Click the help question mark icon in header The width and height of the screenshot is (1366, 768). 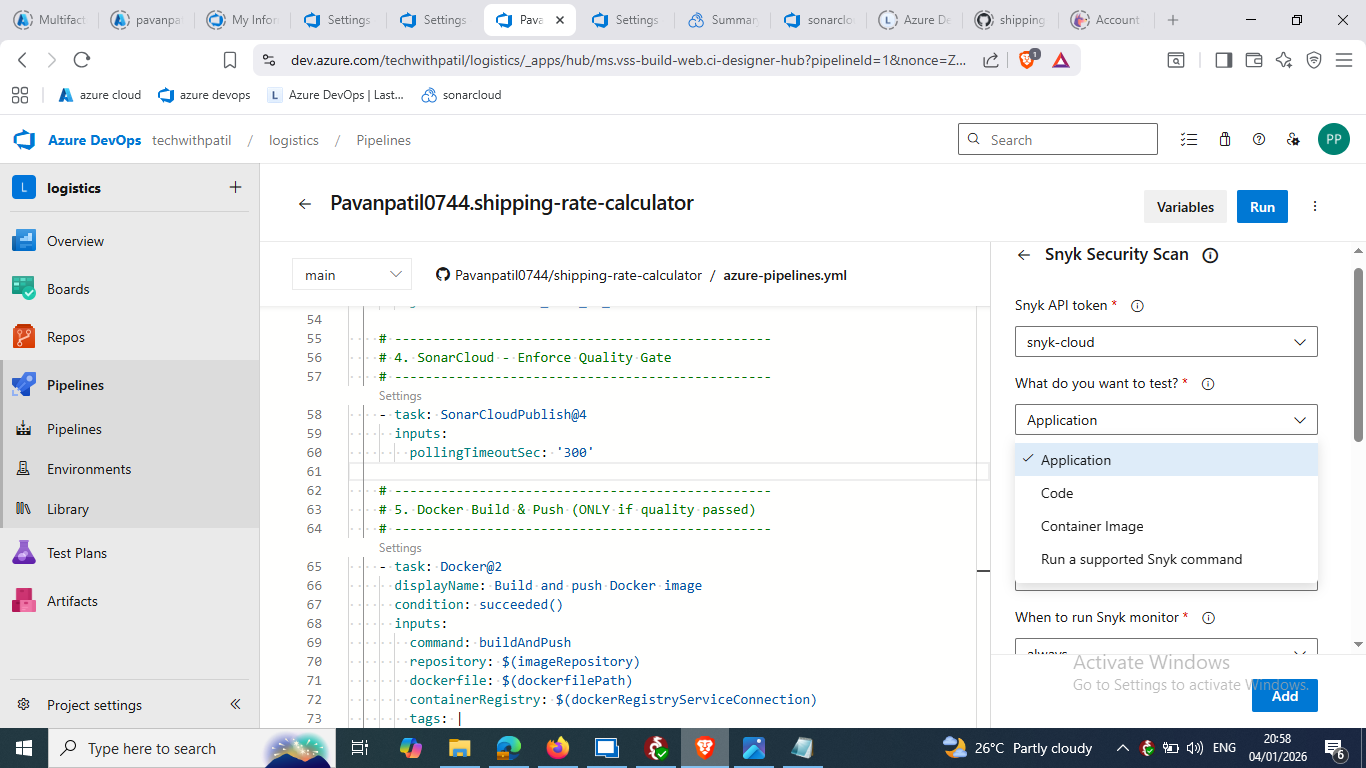(x=1259, y=140)
